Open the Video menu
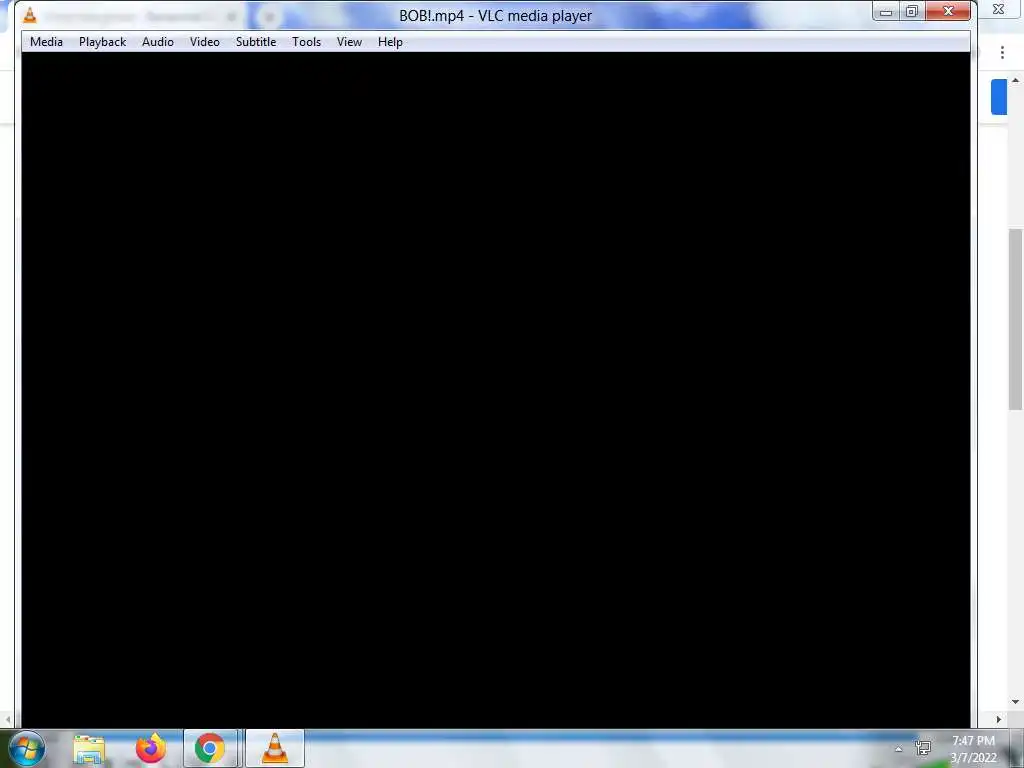The width and height of the screenshot is (1024, 768). (204, 42)
